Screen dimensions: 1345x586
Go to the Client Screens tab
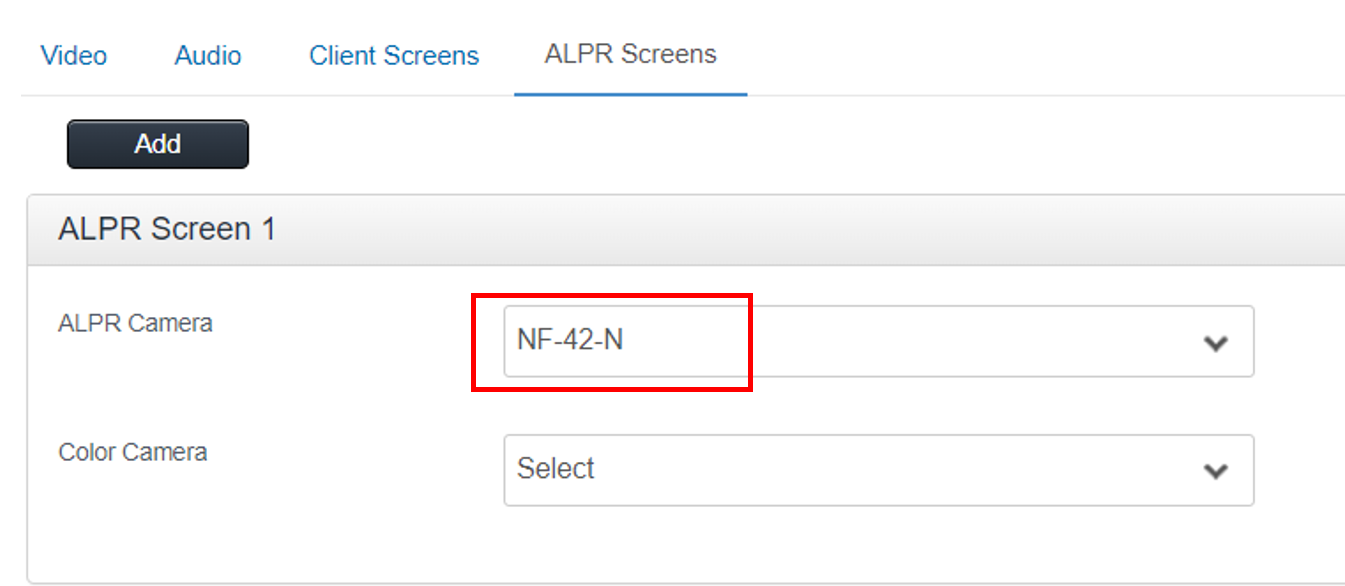click(394, 55)
